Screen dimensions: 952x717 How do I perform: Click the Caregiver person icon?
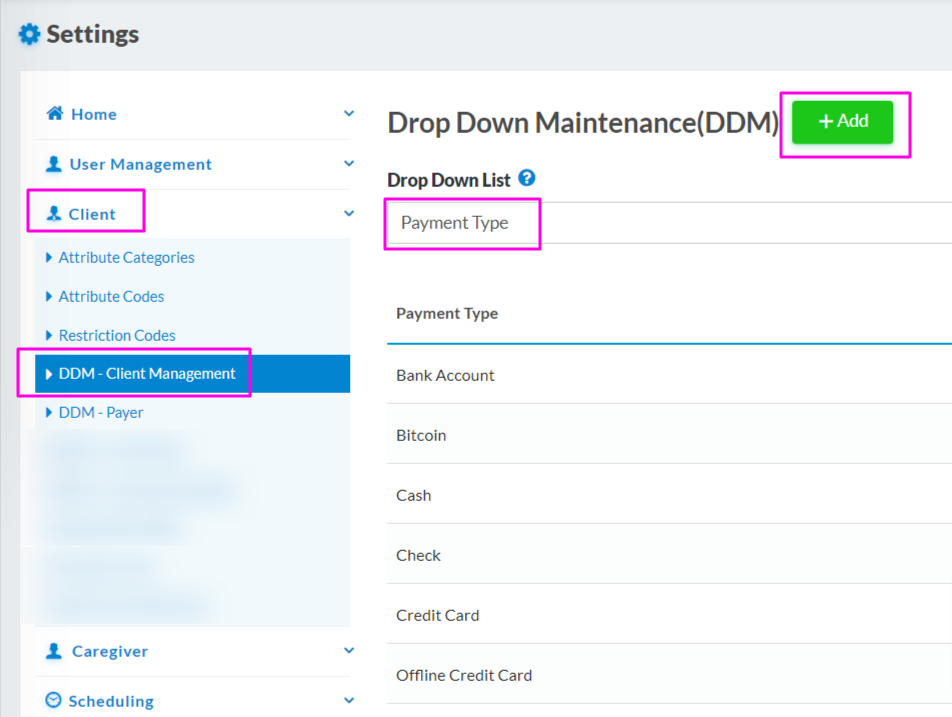pos(54,651)
